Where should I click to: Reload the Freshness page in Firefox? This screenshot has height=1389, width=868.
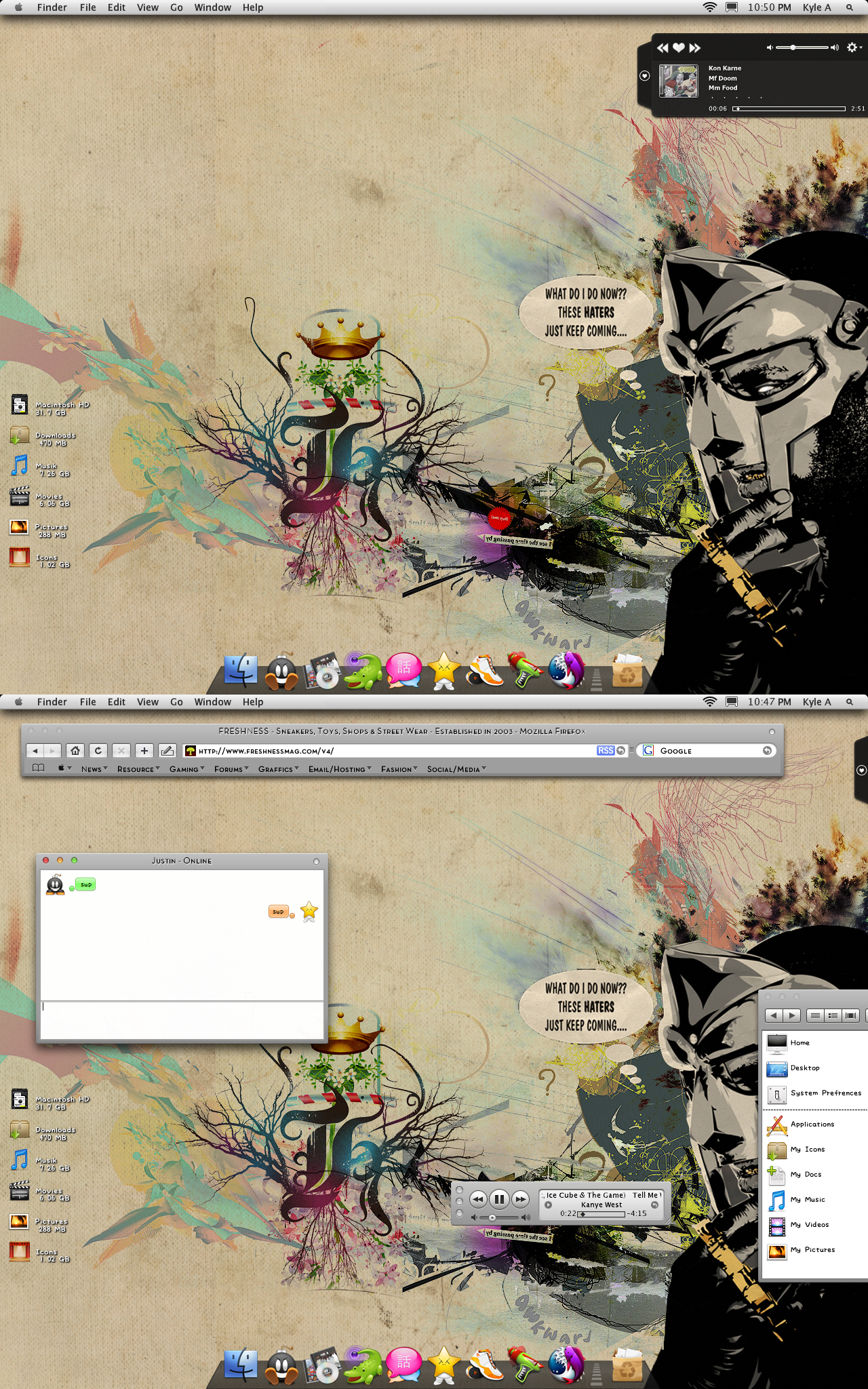(x=98, y=751)
